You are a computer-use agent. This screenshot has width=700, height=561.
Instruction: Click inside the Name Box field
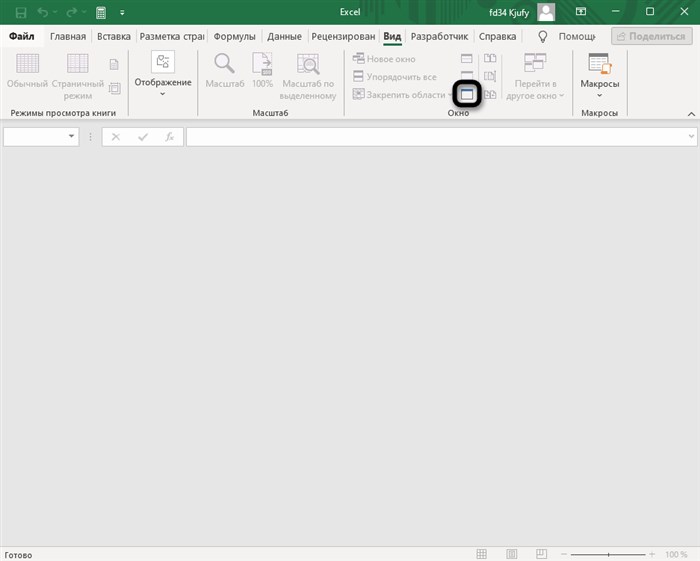[35, 137]
